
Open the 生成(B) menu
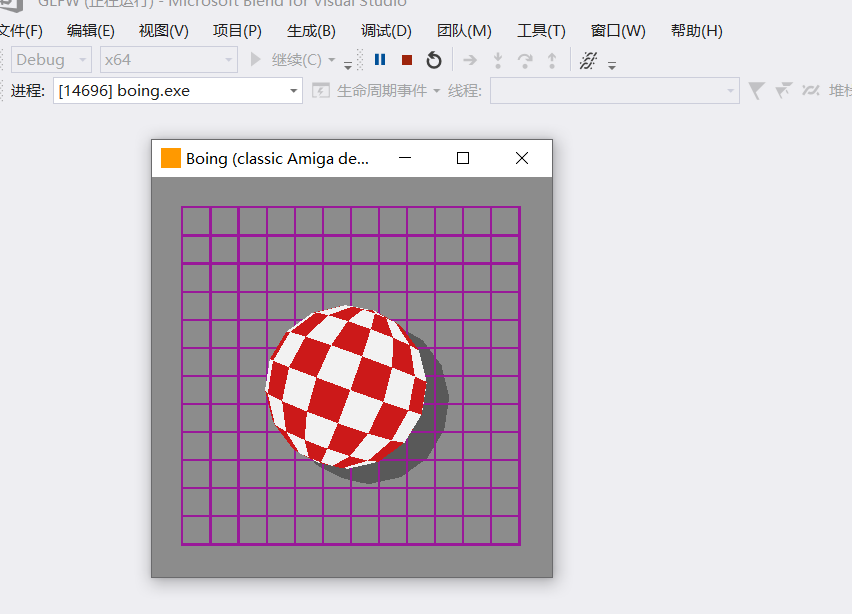(311, 31)
